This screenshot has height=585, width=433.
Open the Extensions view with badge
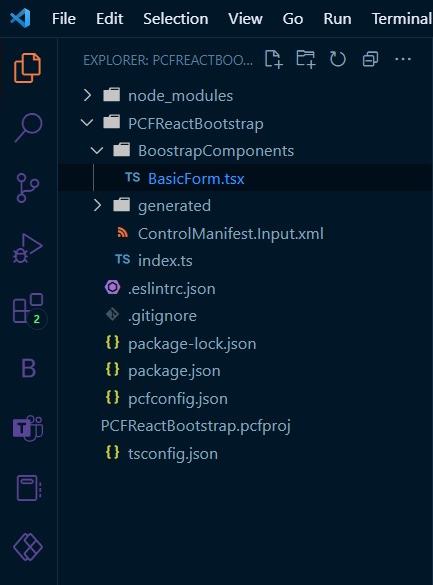click(29, 310)
